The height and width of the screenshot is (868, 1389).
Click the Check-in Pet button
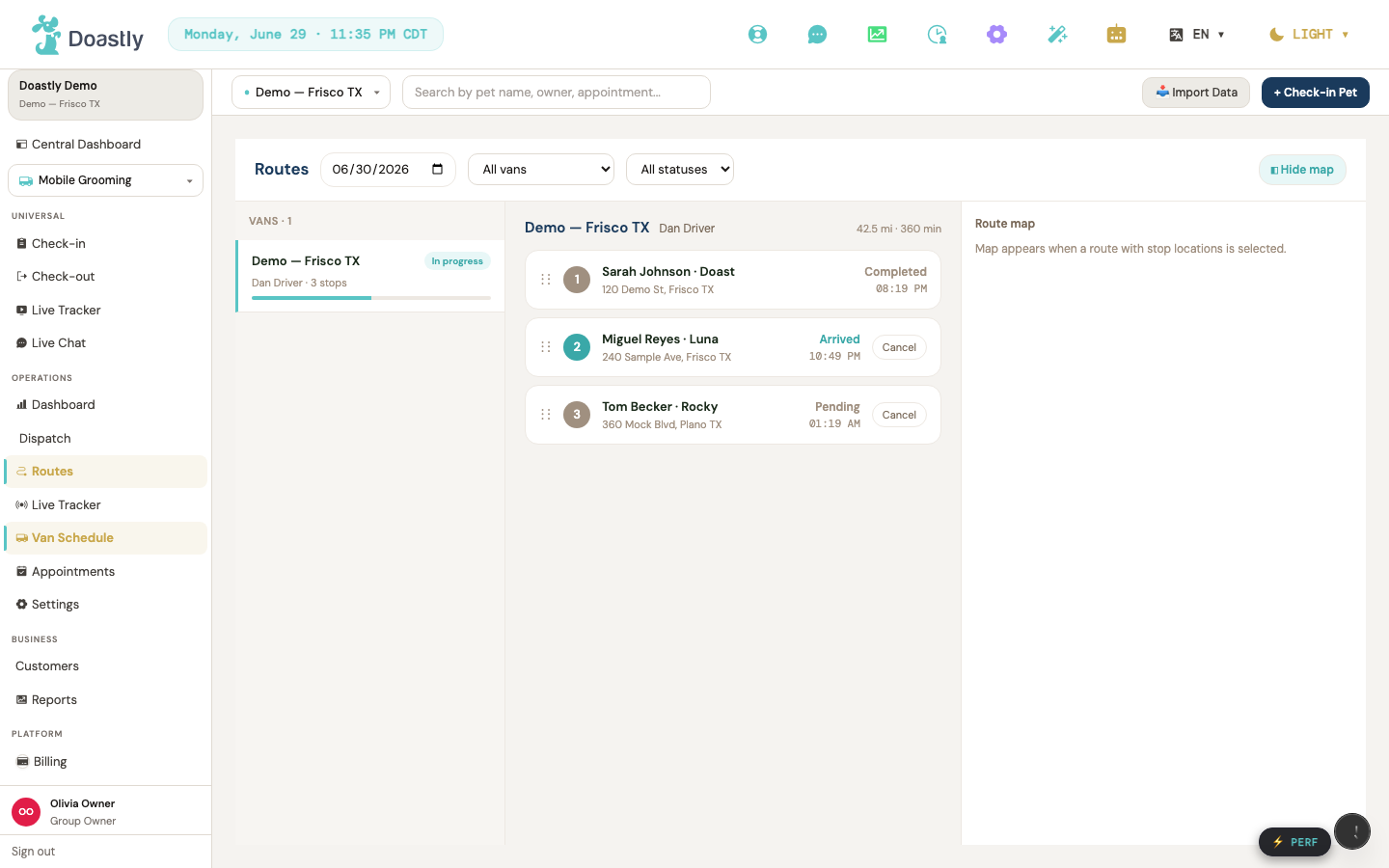pyautogui.click(x=1315, y=93)
